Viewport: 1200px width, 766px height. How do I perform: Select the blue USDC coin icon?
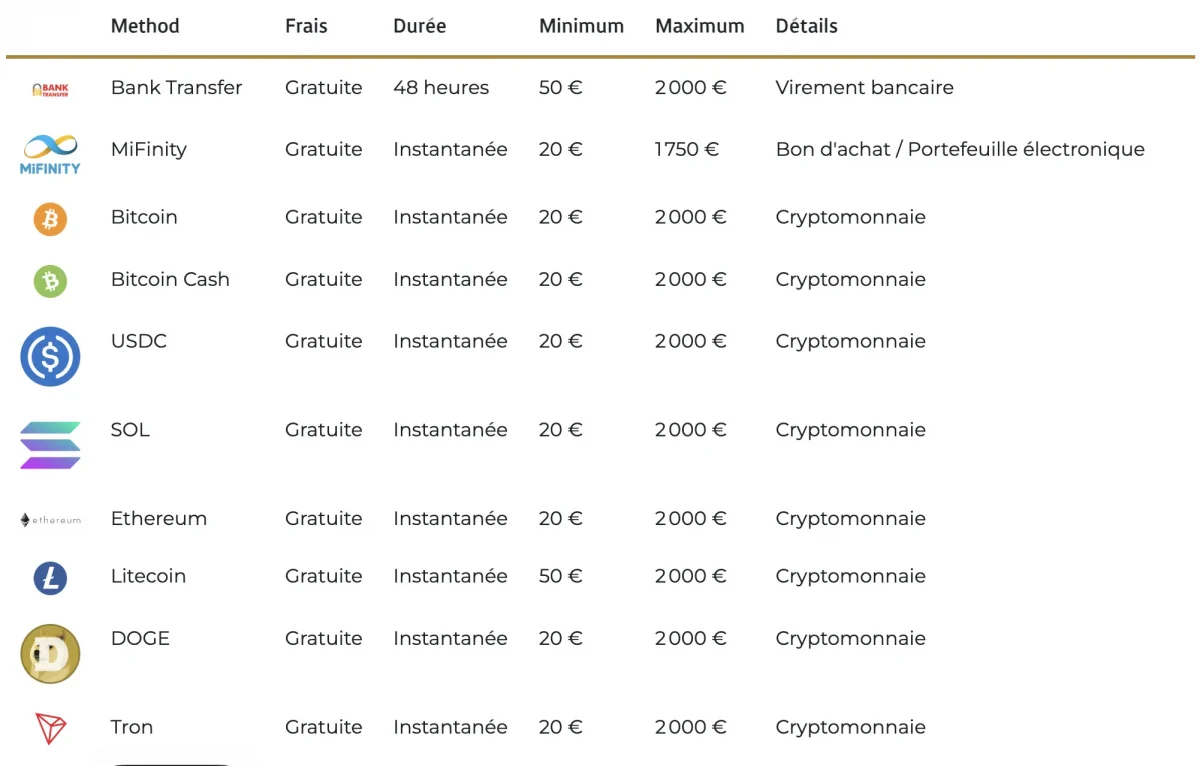[50, 357]
